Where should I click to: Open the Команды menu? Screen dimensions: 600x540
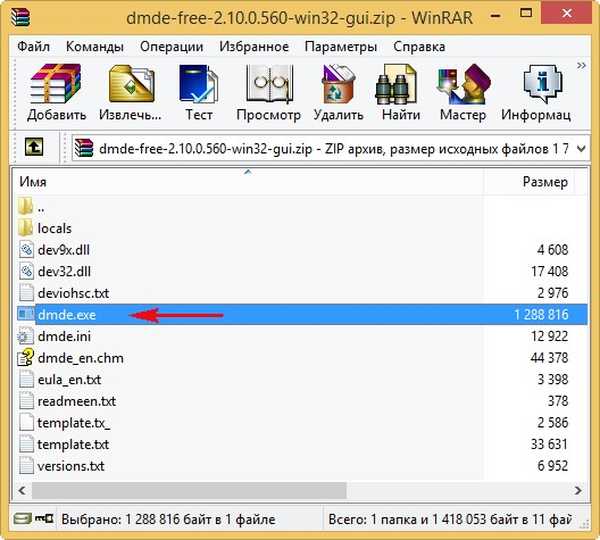(x=95, y=47)
